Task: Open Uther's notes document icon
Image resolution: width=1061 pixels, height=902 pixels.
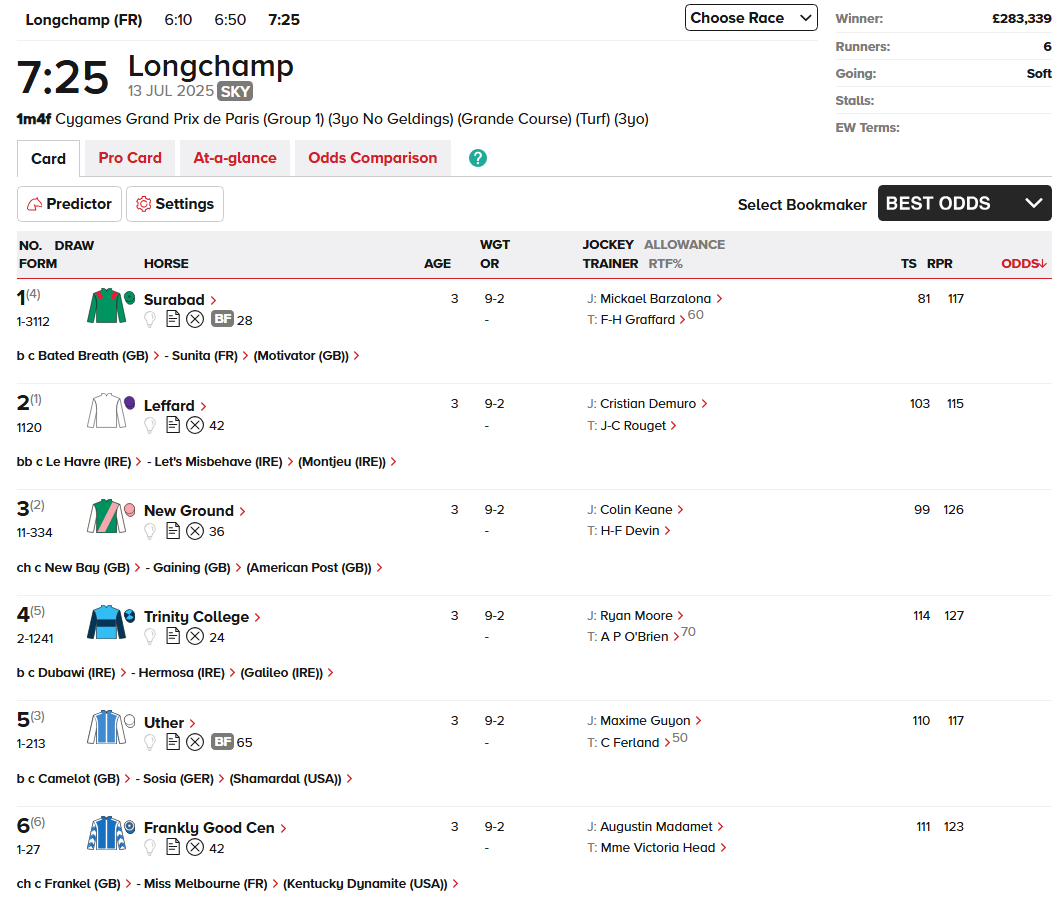Action: point(173,742)
